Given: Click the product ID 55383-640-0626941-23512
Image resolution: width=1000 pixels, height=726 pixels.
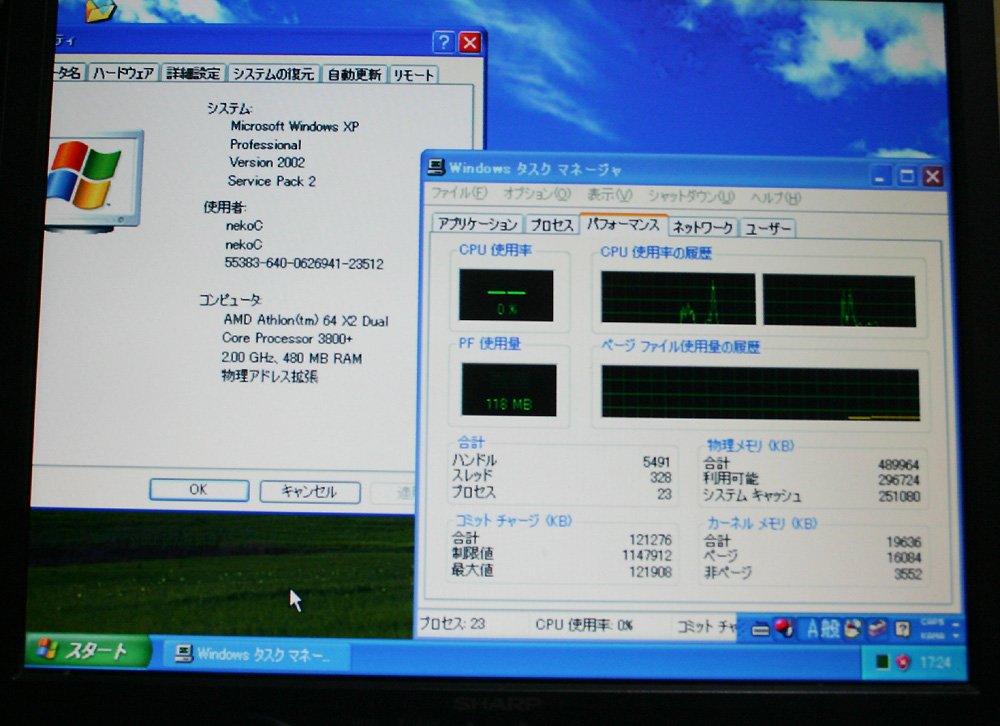Looking at the screenshot, I should tap(304, 263).
